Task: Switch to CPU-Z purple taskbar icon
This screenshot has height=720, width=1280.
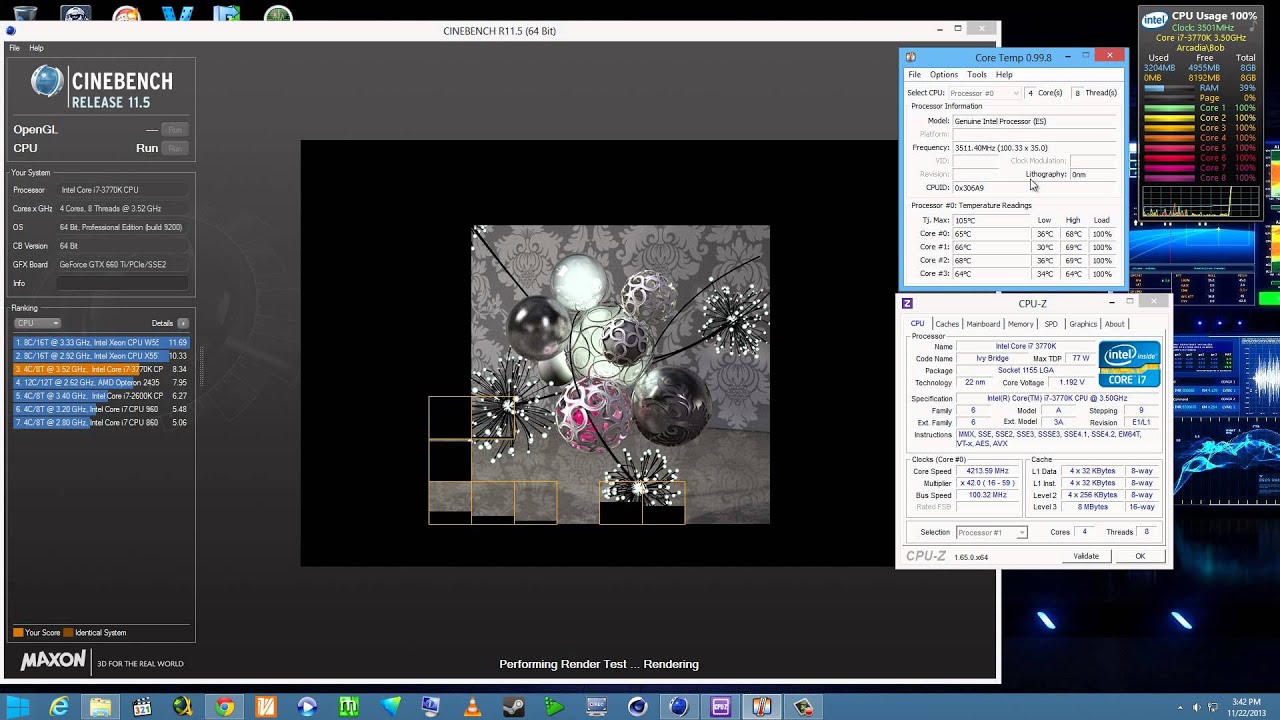Action: (x=720, y=707)
